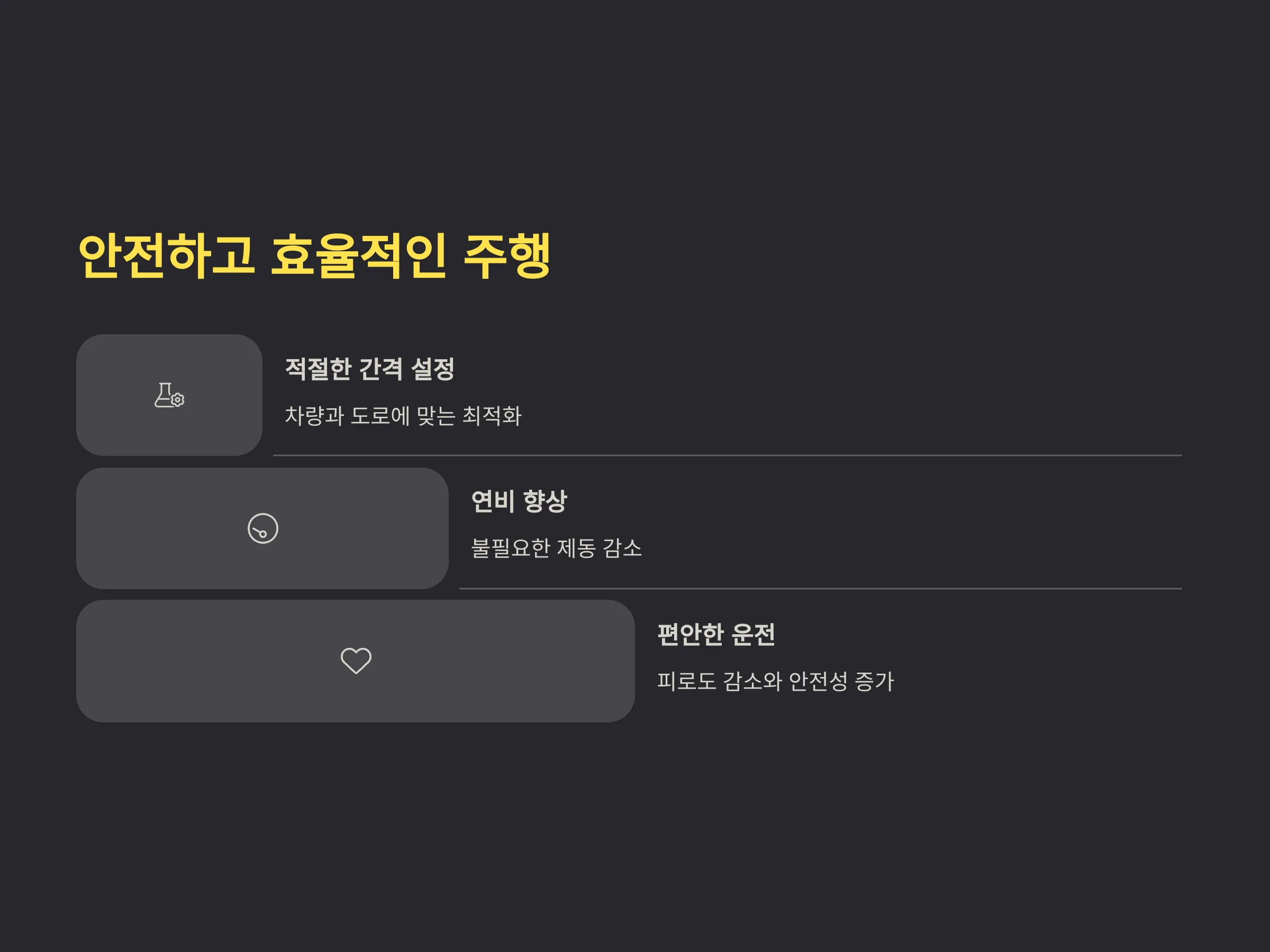1270x952 pixels.
Task: Click the gauge dial icon
Action: coord(263,528)
